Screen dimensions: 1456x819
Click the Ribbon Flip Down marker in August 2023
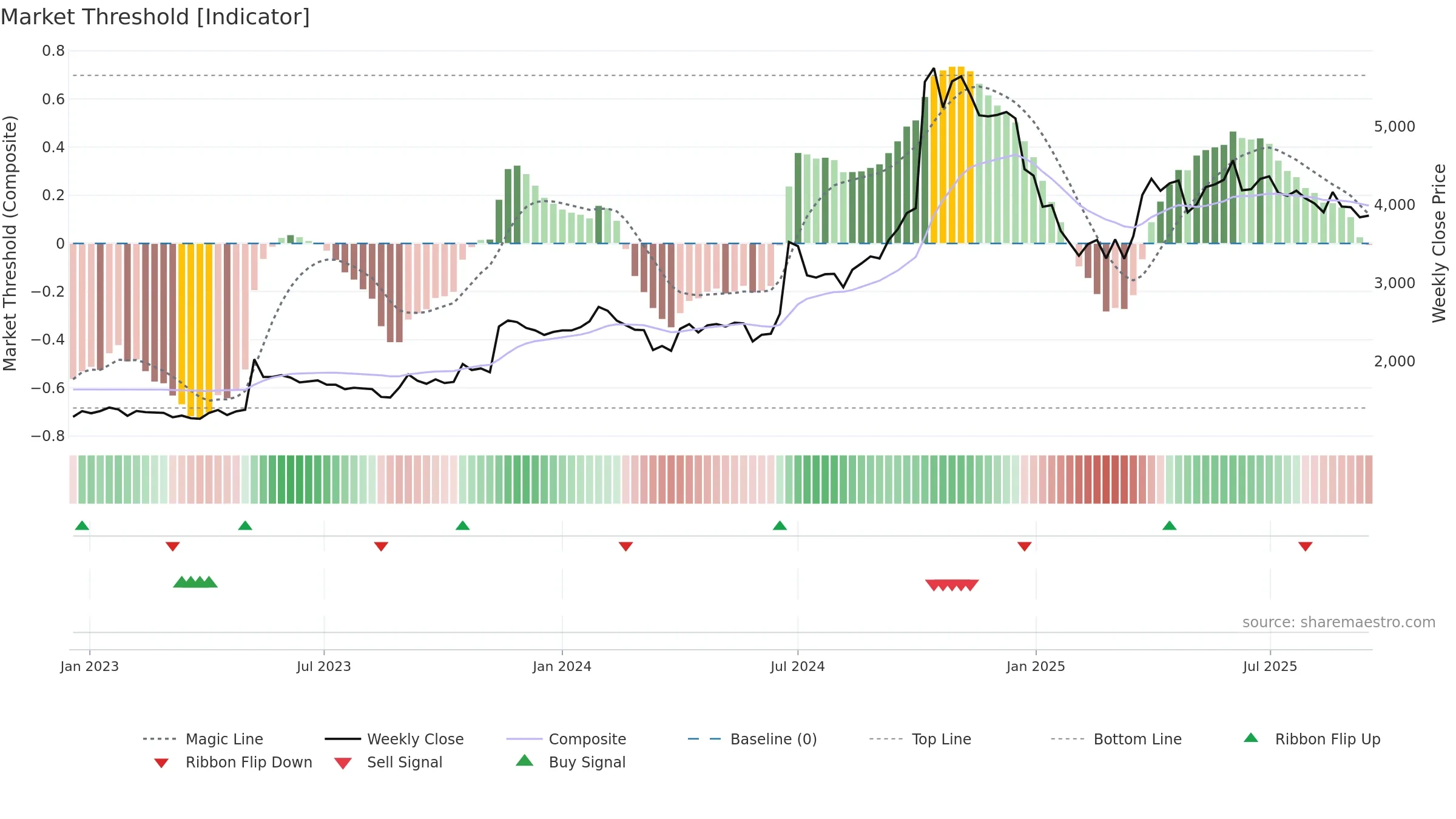pyautogui.click(x=381, y=547)
